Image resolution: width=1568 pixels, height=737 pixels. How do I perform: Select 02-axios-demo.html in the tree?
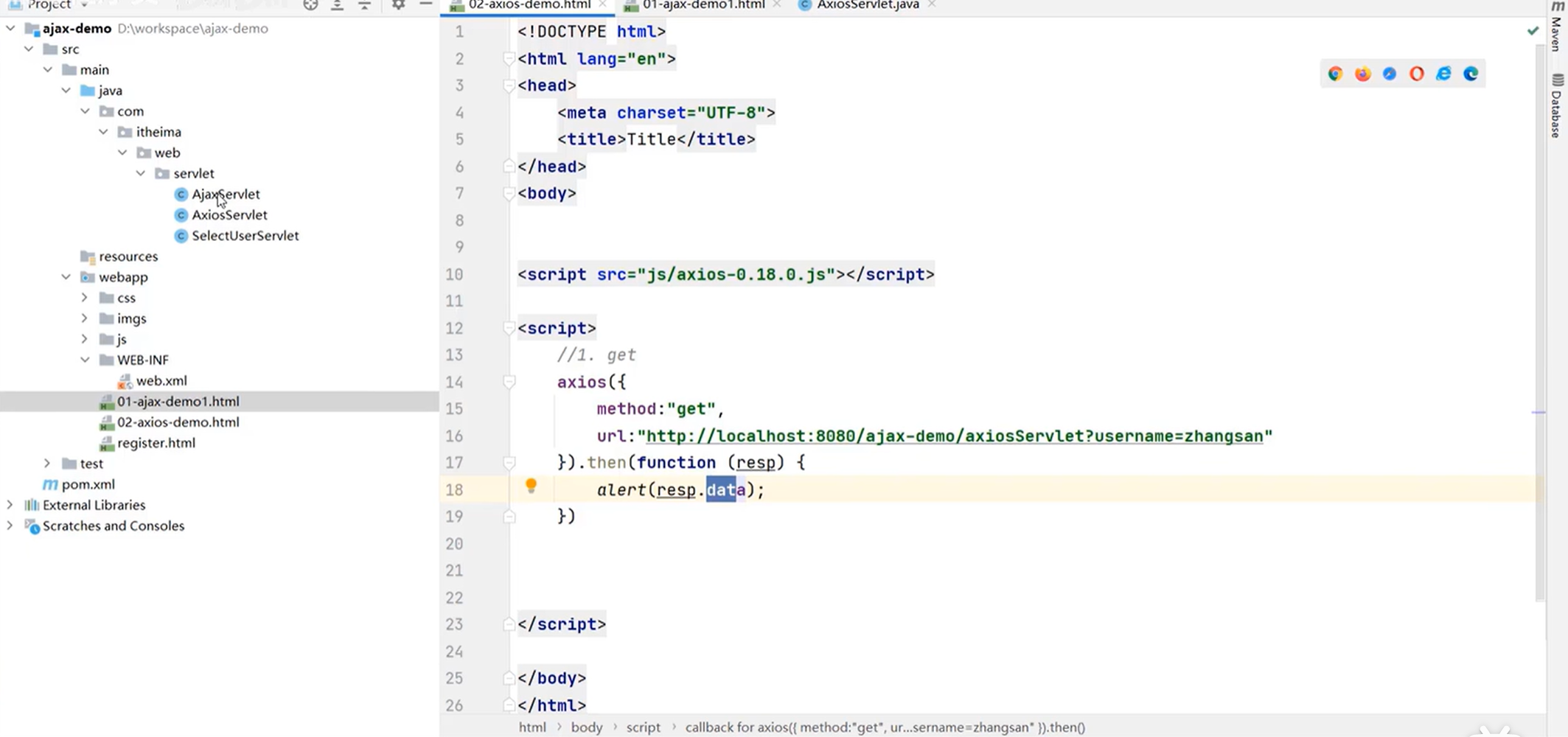(178, 422)
